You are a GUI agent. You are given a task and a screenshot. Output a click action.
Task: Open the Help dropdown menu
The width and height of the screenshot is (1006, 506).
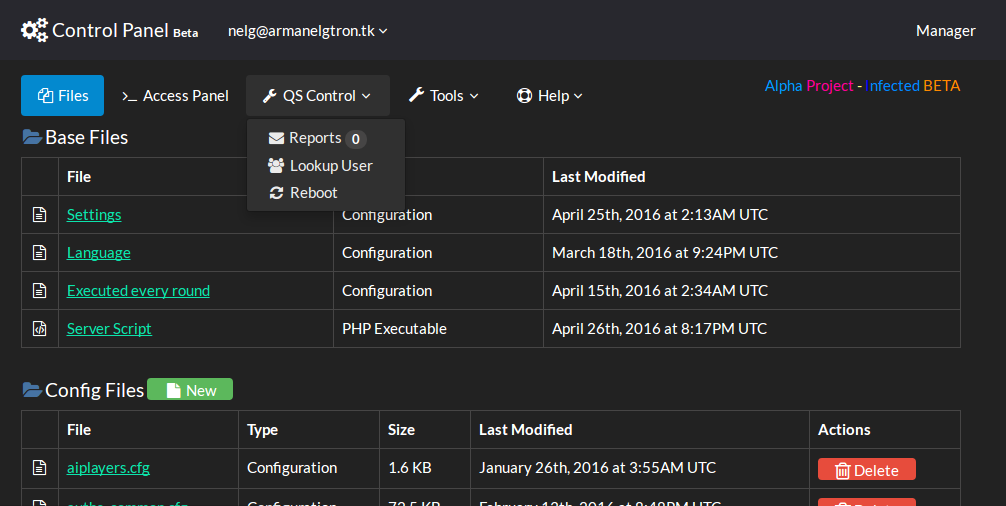tap(549, 96)
